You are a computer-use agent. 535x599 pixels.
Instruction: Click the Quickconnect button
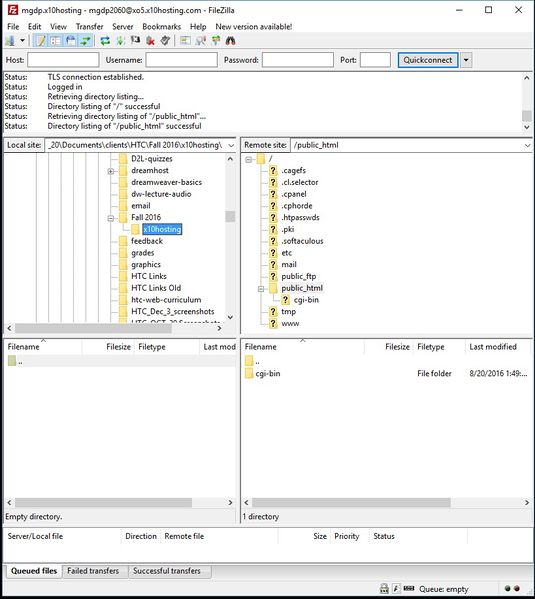click(x=428, y=60)
